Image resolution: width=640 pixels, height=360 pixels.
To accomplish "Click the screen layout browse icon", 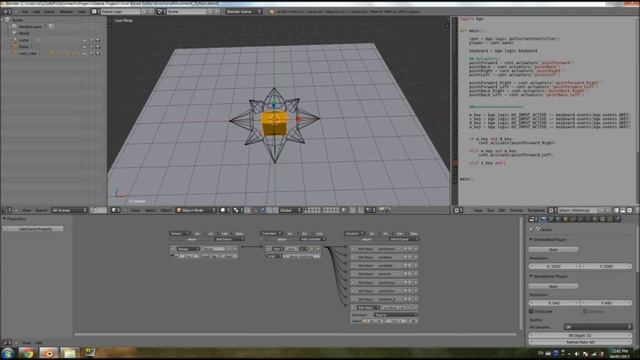I will [x=95, y=12].
